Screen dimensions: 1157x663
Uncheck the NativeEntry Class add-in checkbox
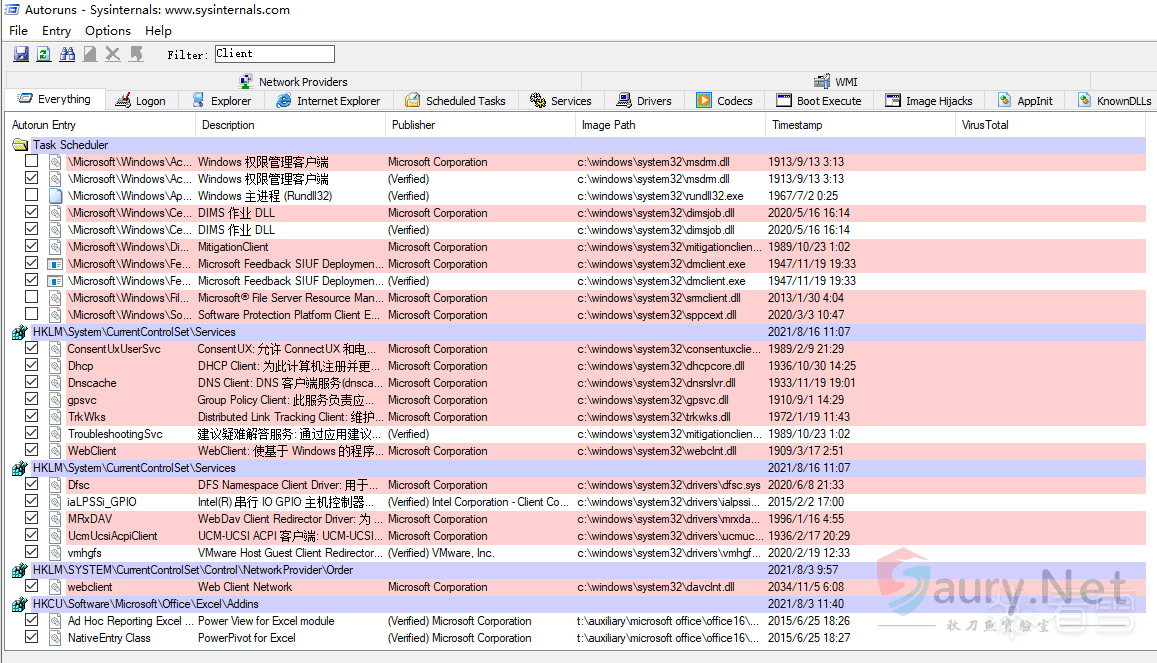[32, 638]
